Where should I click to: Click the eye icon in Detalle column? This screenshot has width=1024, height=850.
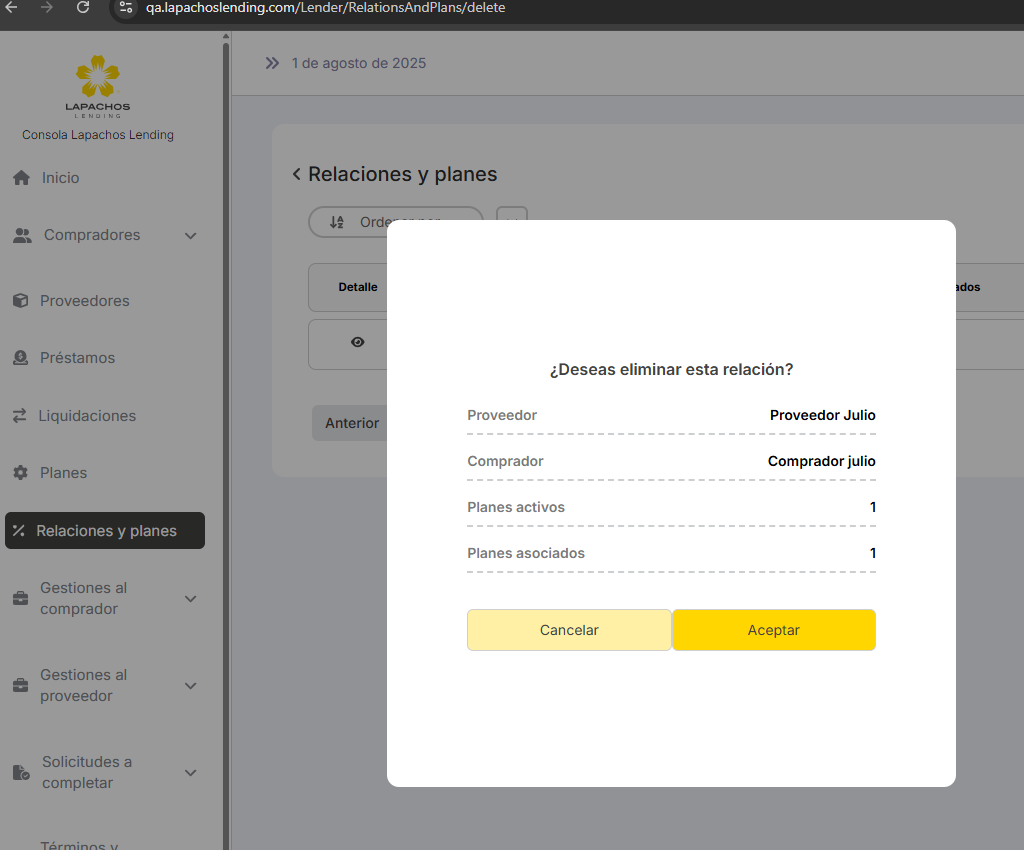(x=357, y=342)
